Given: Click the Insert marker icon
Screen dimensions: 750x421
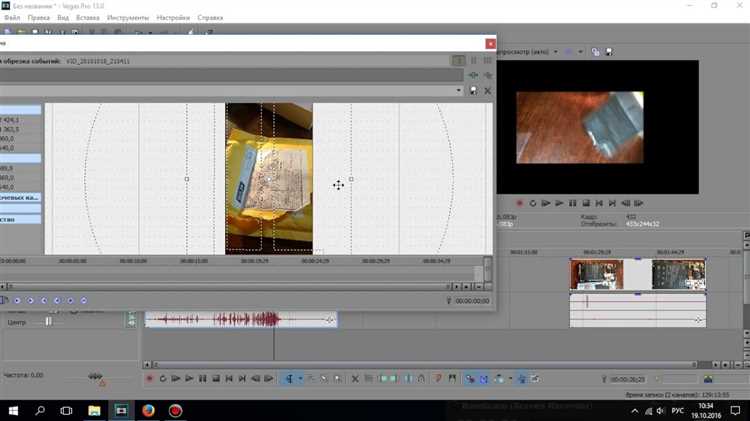Looking at the screenshot, I should [438, 379].
